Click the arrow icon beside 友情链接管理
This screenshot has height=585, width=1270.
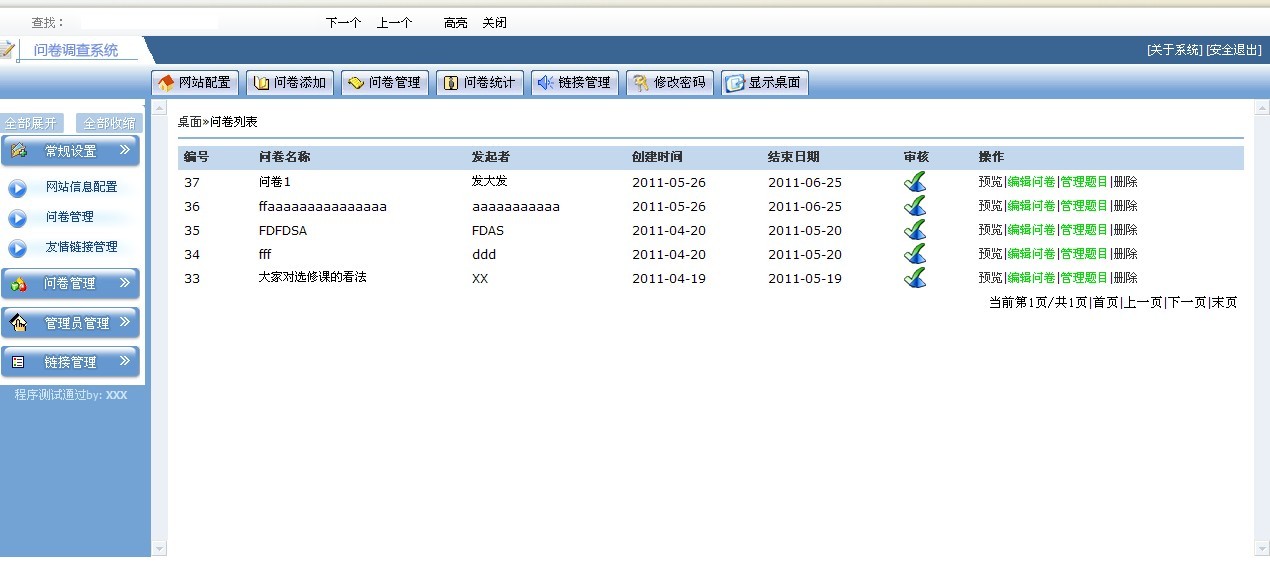[x=18, y=247]
